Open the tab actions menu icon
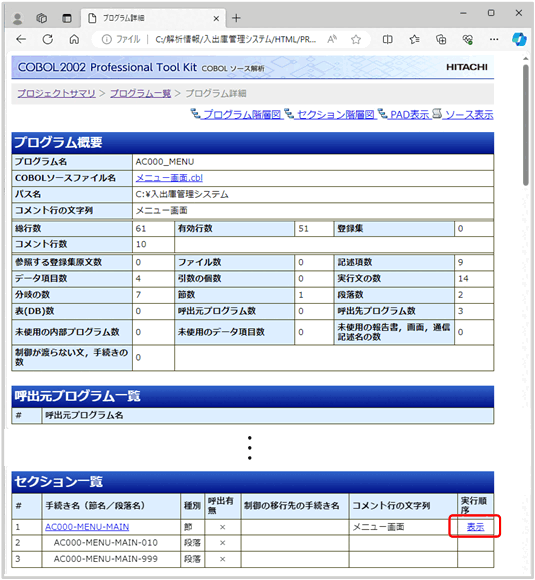Viewport: 535px width, 580px height. click(67, 18)
